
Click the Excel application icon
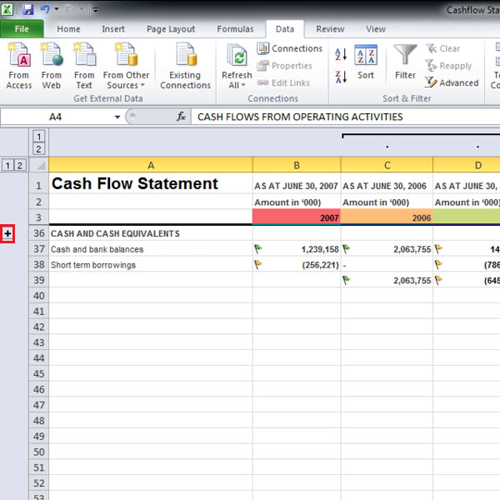[x=7, y=10]
